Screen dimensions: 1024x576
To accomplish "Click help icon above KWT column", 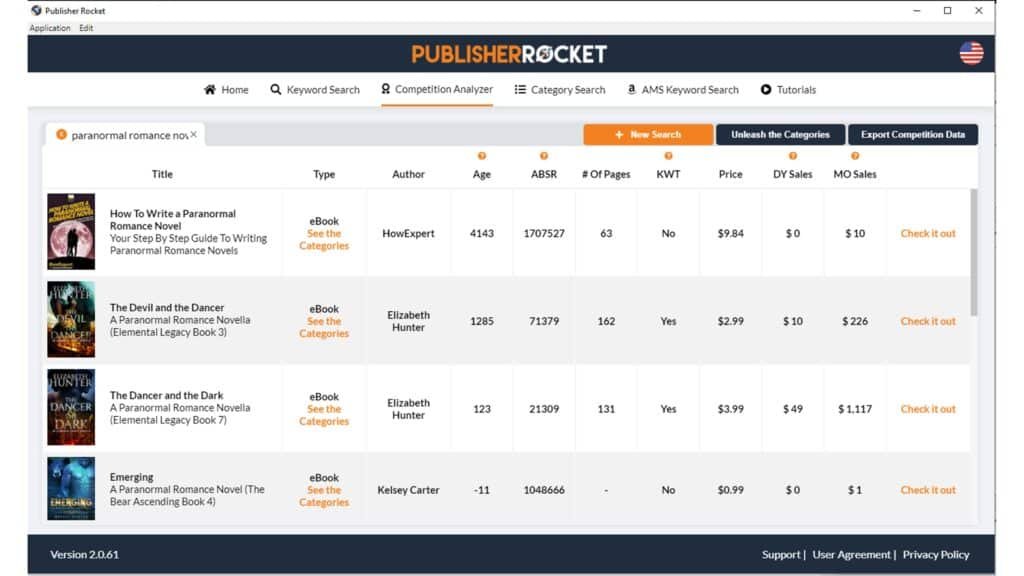I will (668, 156).
